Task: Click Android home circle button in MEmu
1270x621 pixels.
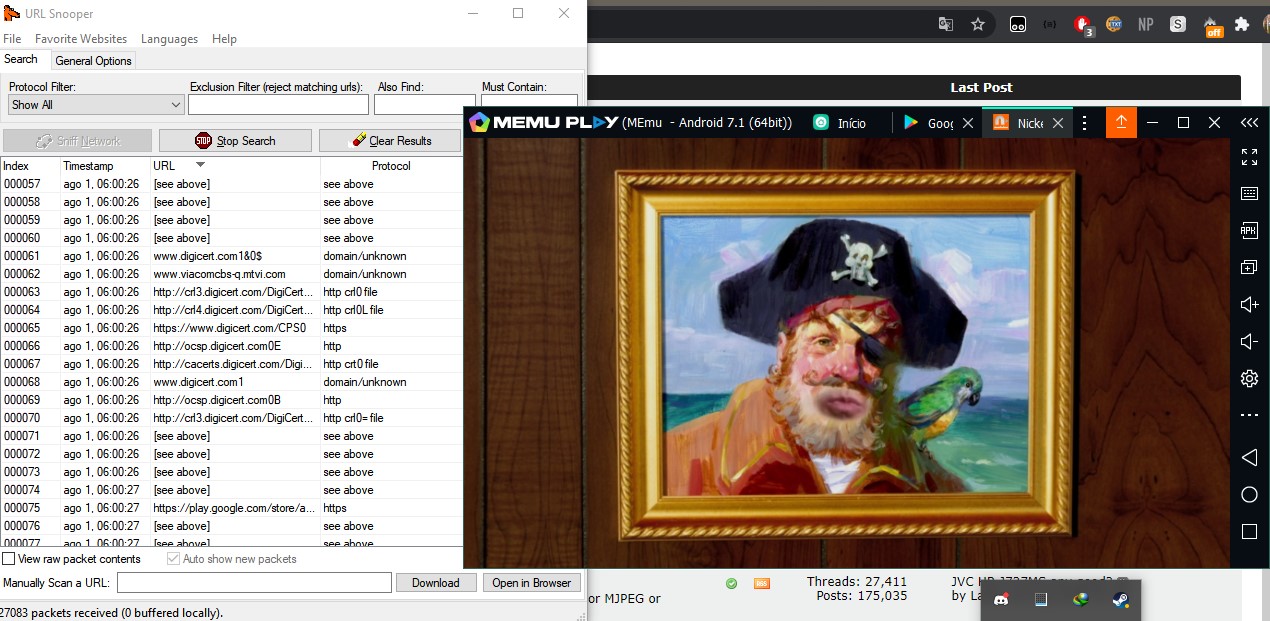Action: [x=1249, y=495]
